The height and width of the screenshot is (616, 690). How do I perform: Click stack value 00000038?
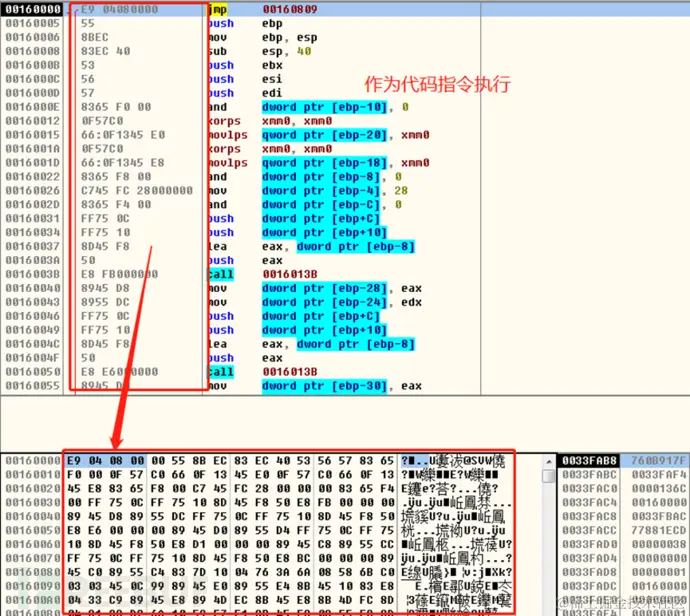(658, 544)
